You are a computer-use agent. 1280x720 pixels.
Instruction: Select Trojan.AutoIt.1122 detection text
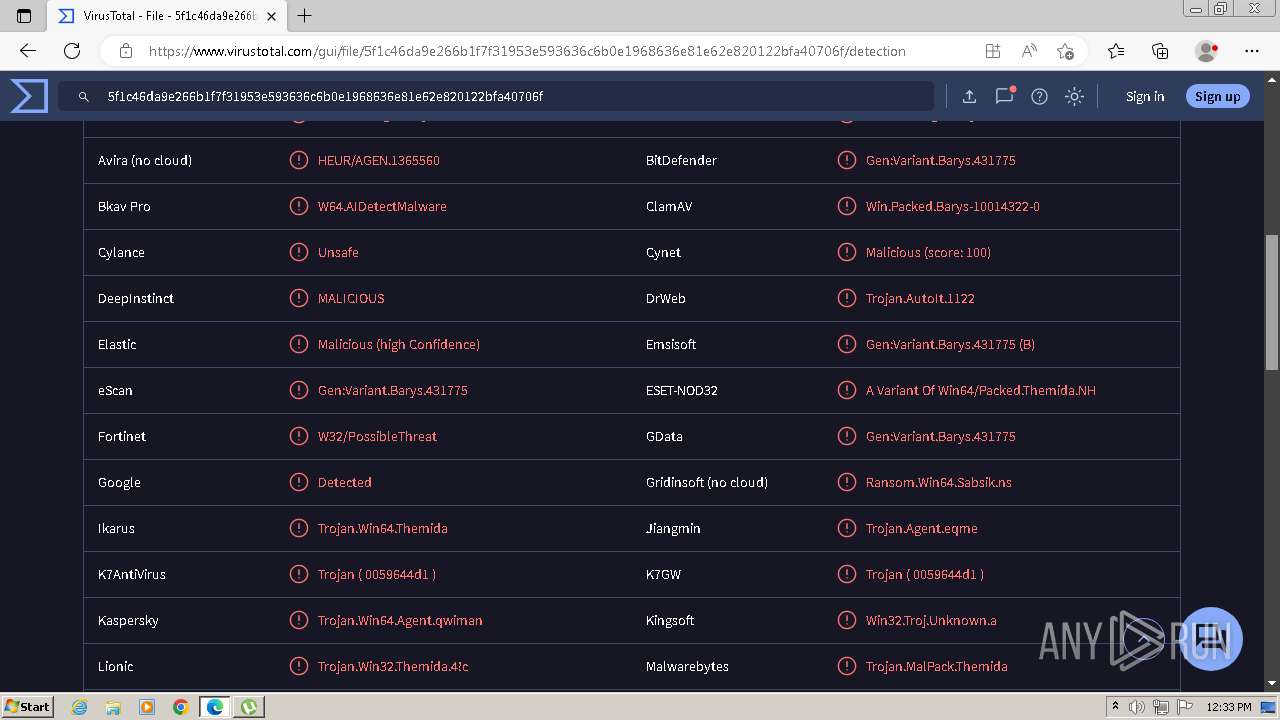point(920,298)
